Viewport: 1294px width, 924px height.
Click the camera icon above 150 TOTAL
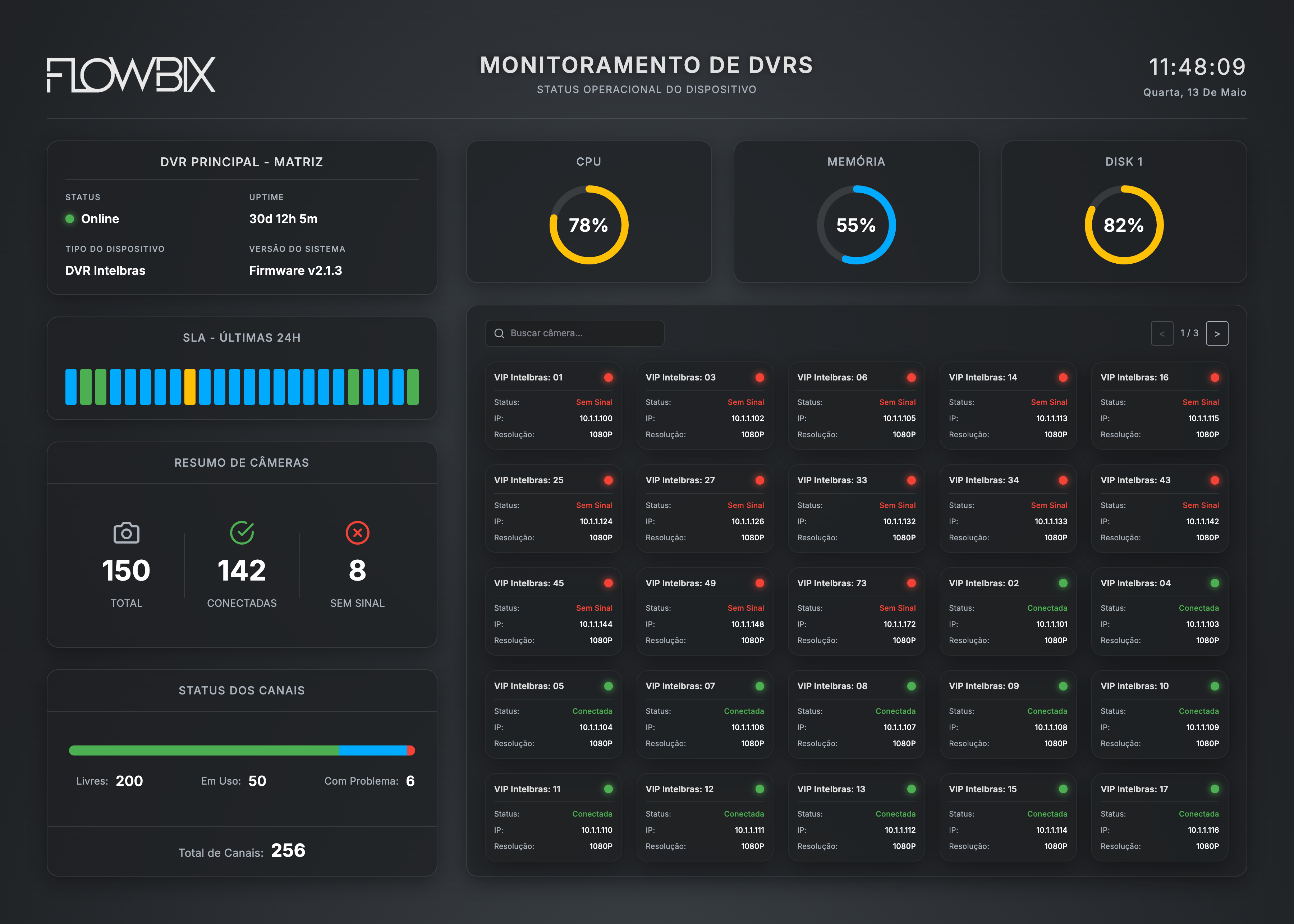127,532
